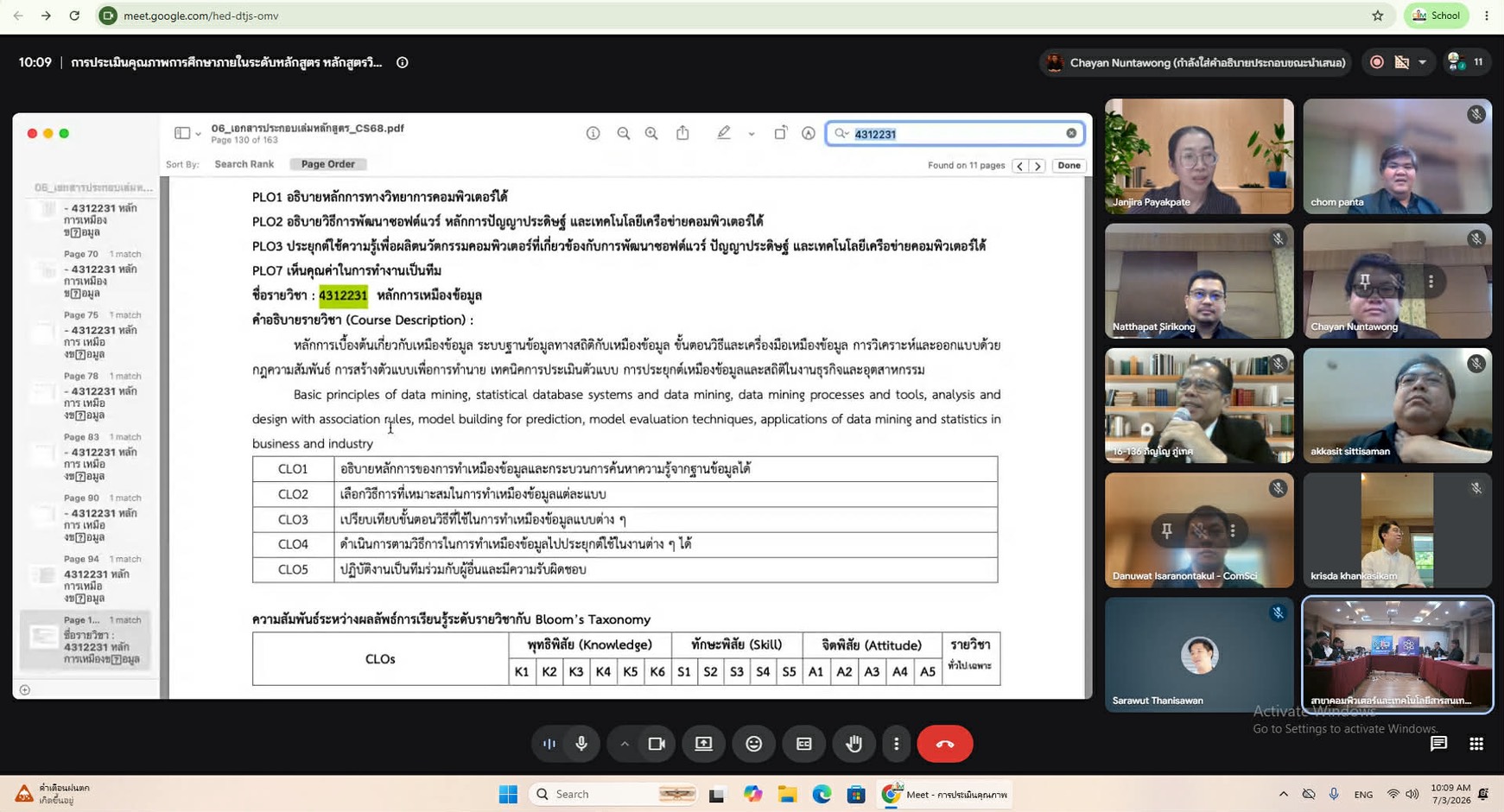This screenshot has width=1504, height=812.
Task: Click circled-A annotate icon in PDF toolbar
Action: (809, 133)
